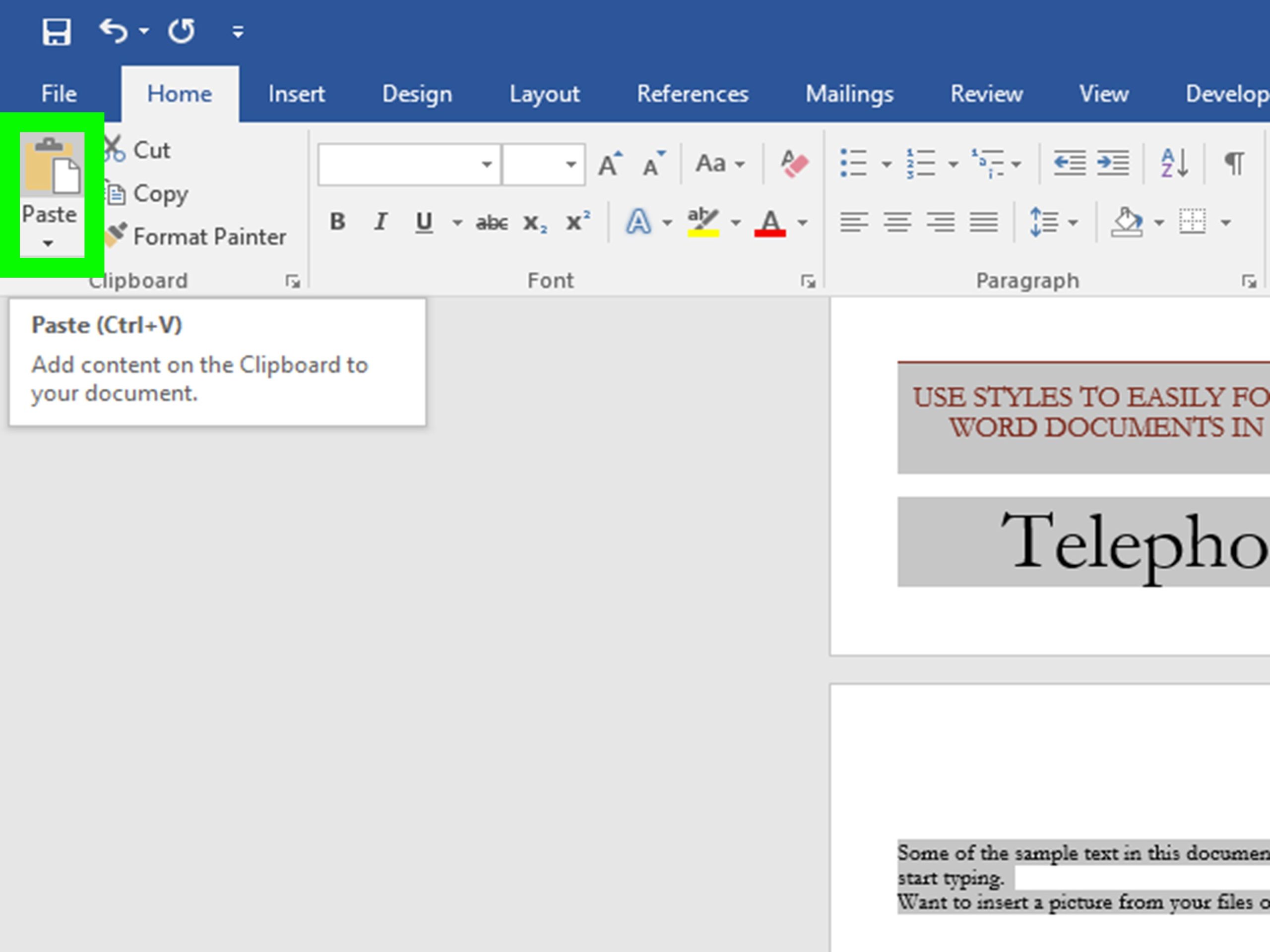Click the Copy button
The height and width of the screenshot is (952, 1270).
[x=147, y=194]
